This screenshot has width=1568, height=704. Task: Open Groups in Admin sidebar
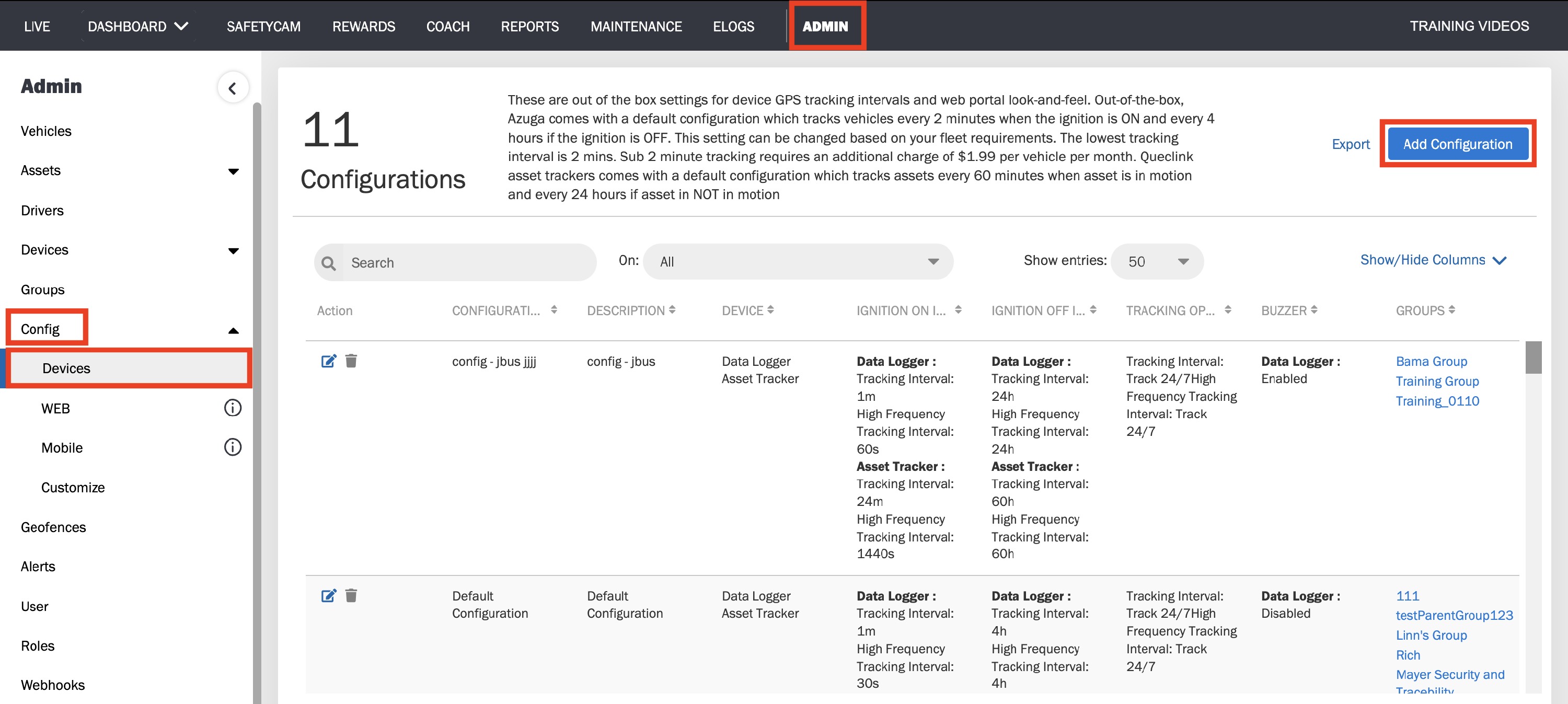(x=43, y=290)
